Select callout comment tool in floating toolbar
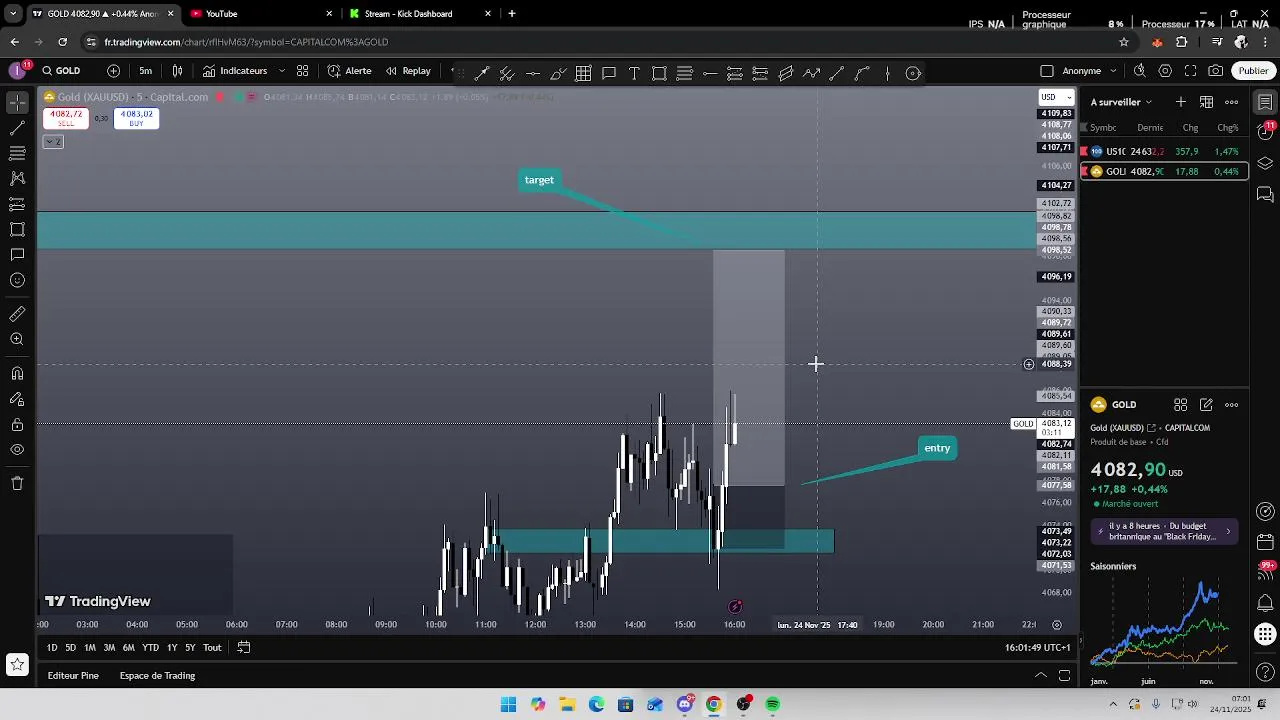This screenshot has height=720, width=1280. coord(609,73)
